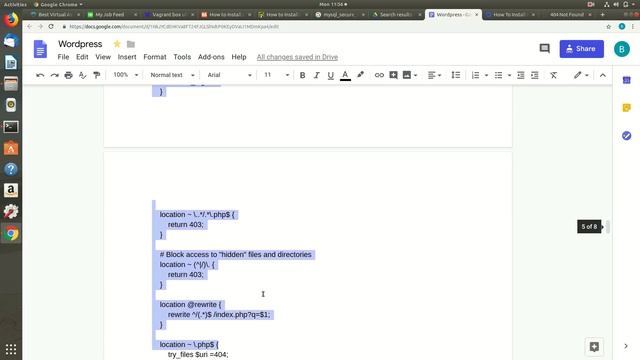Image resolution: width=640 pixels, height=360 pixels.
Task: Open the Edit menu
Action: (82, 57)
